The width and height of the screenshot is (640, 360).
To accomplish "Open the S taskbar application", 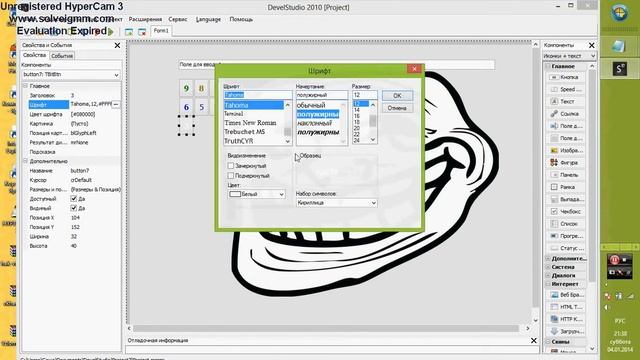I will point(619,69).
